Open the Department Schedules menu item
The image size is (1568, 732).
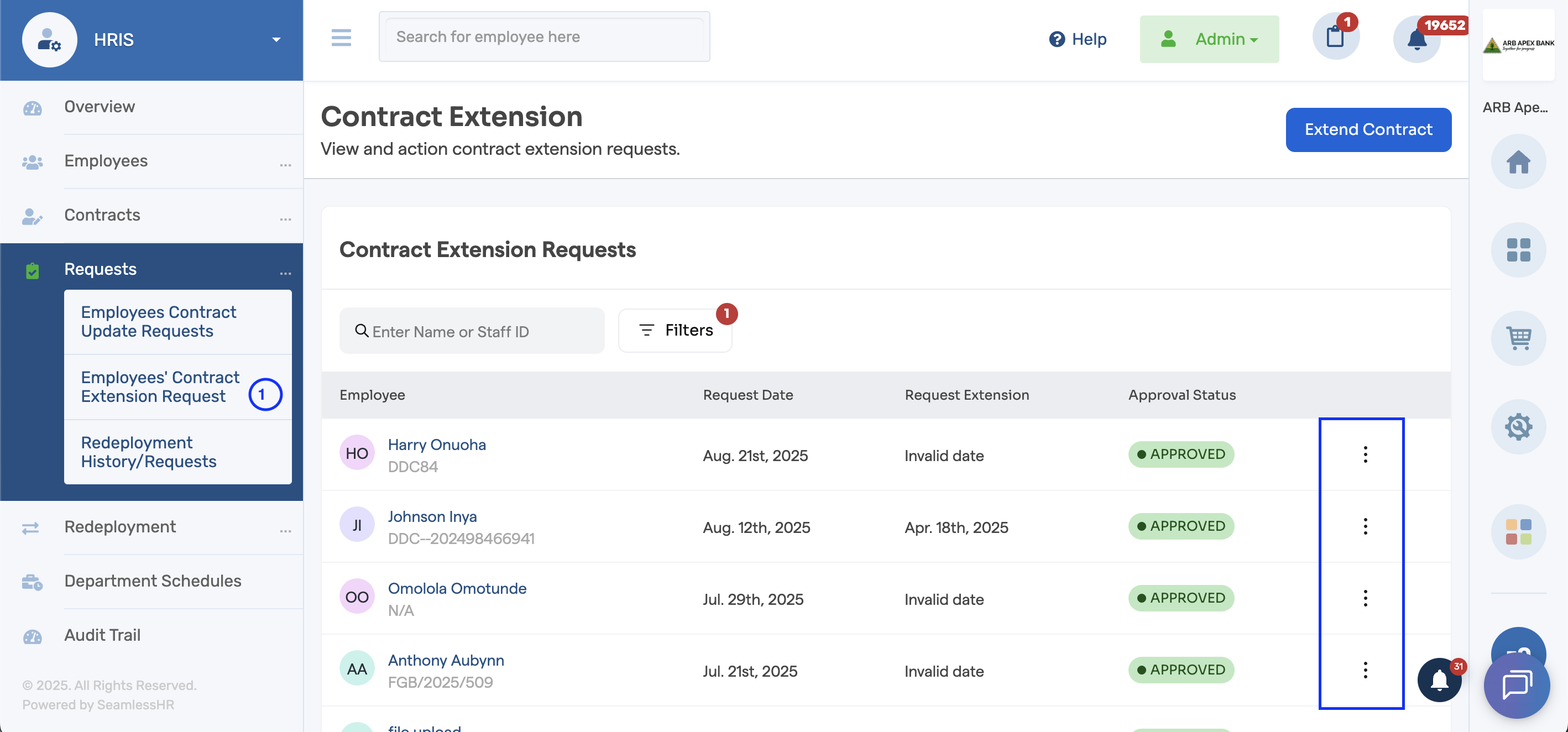153,581
